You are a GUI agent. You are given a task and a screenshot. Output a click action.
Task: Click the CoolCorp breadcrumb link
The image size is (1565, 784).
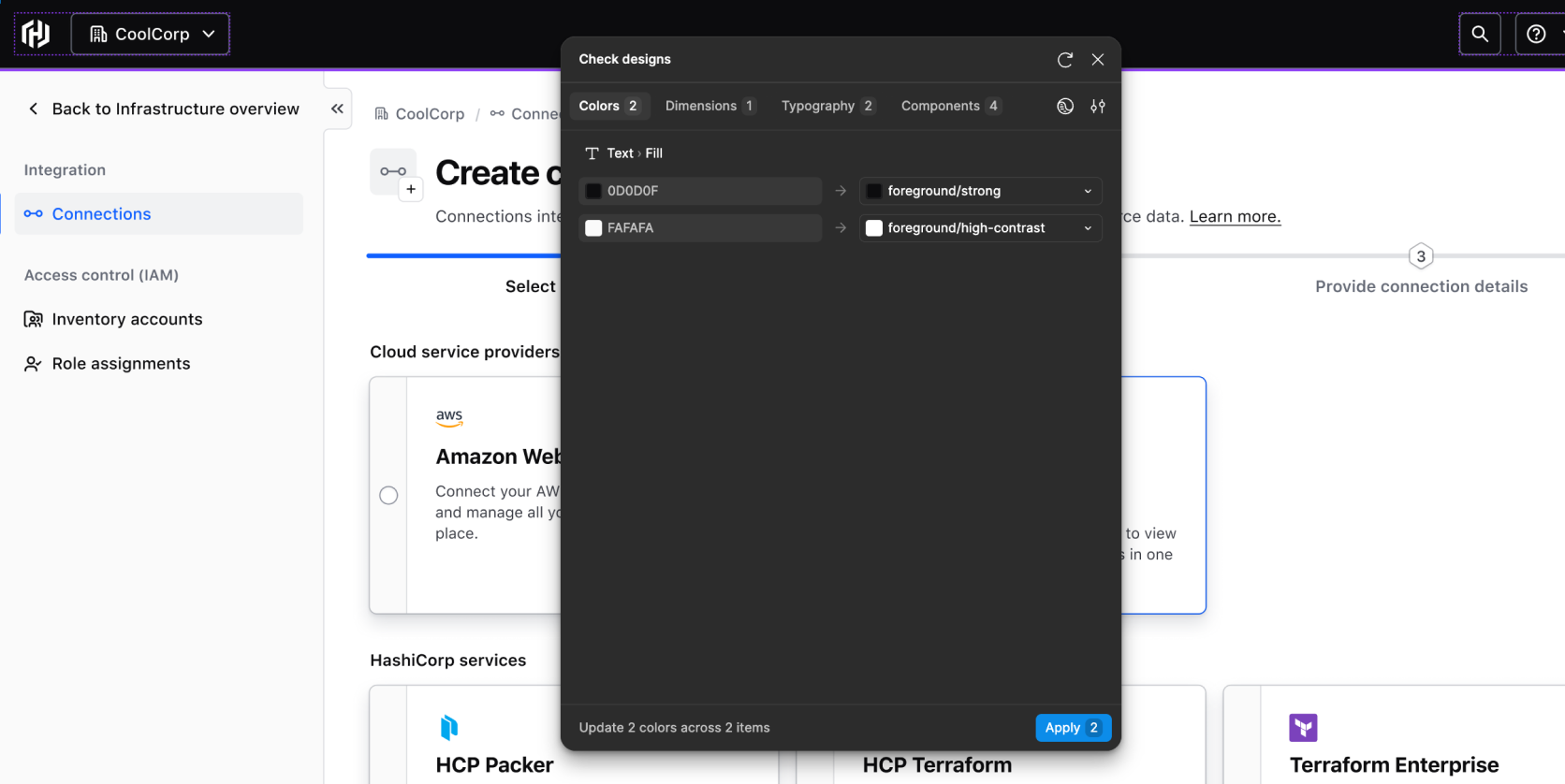(420, 114)
